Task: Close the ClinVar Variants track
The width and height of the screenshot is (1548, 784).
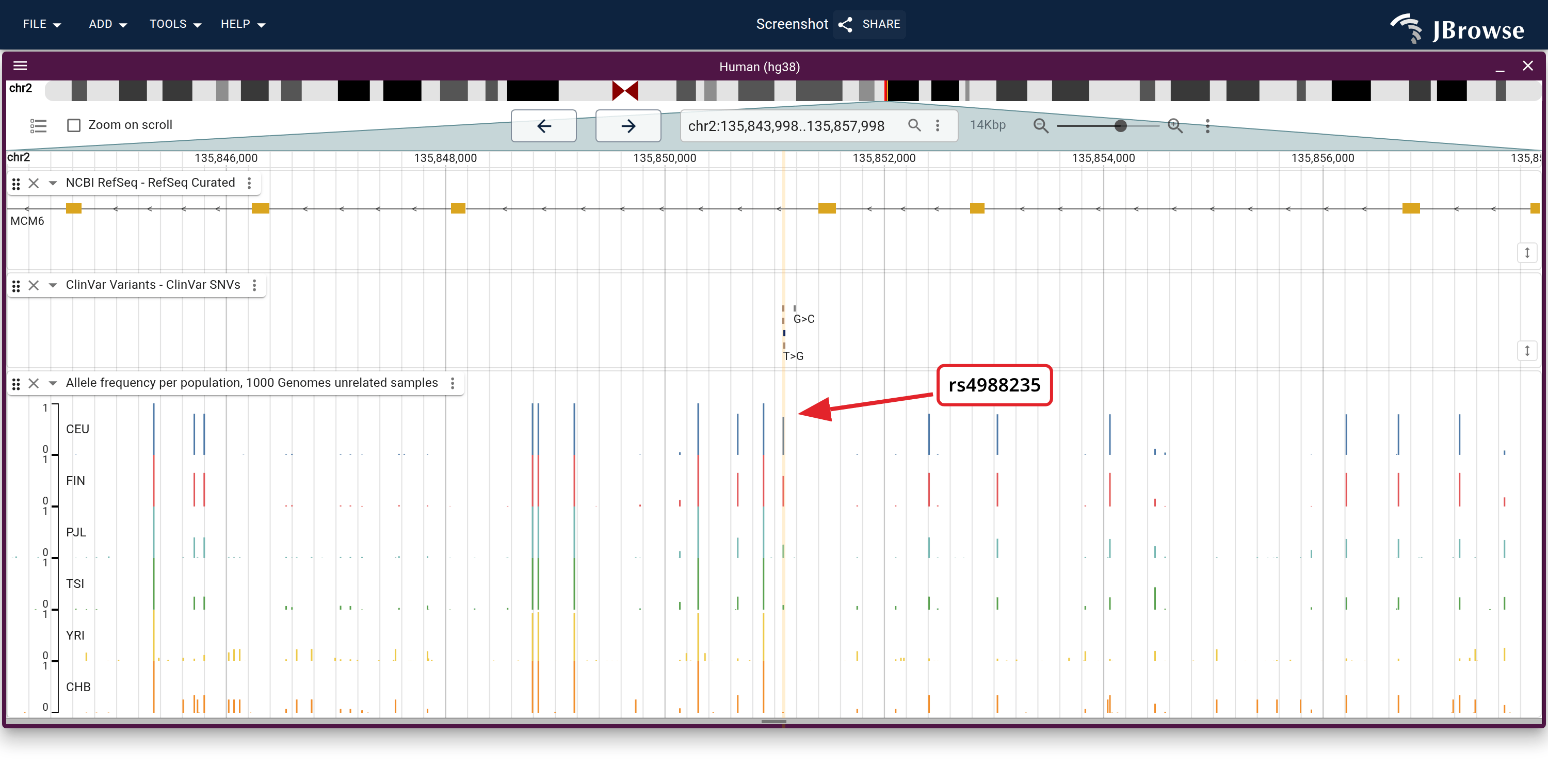Action: [x=34, y=285]
